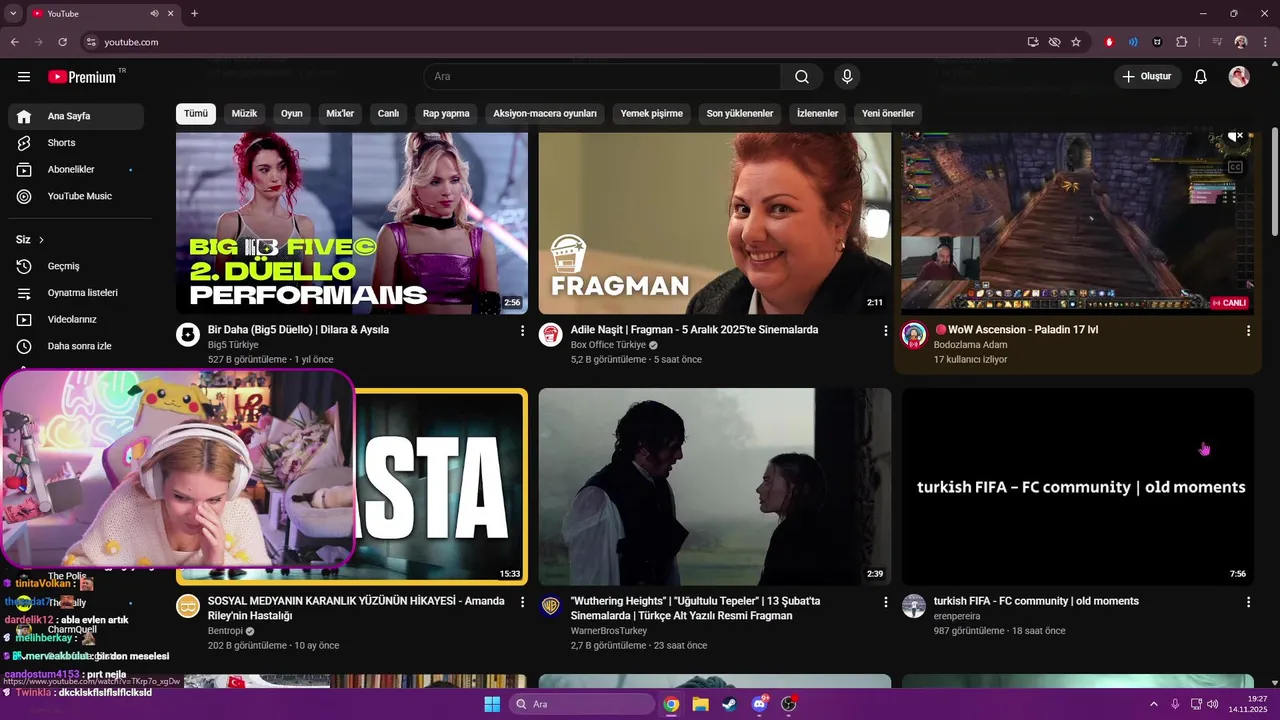Open more options for turkish FIFA video

1248,602
